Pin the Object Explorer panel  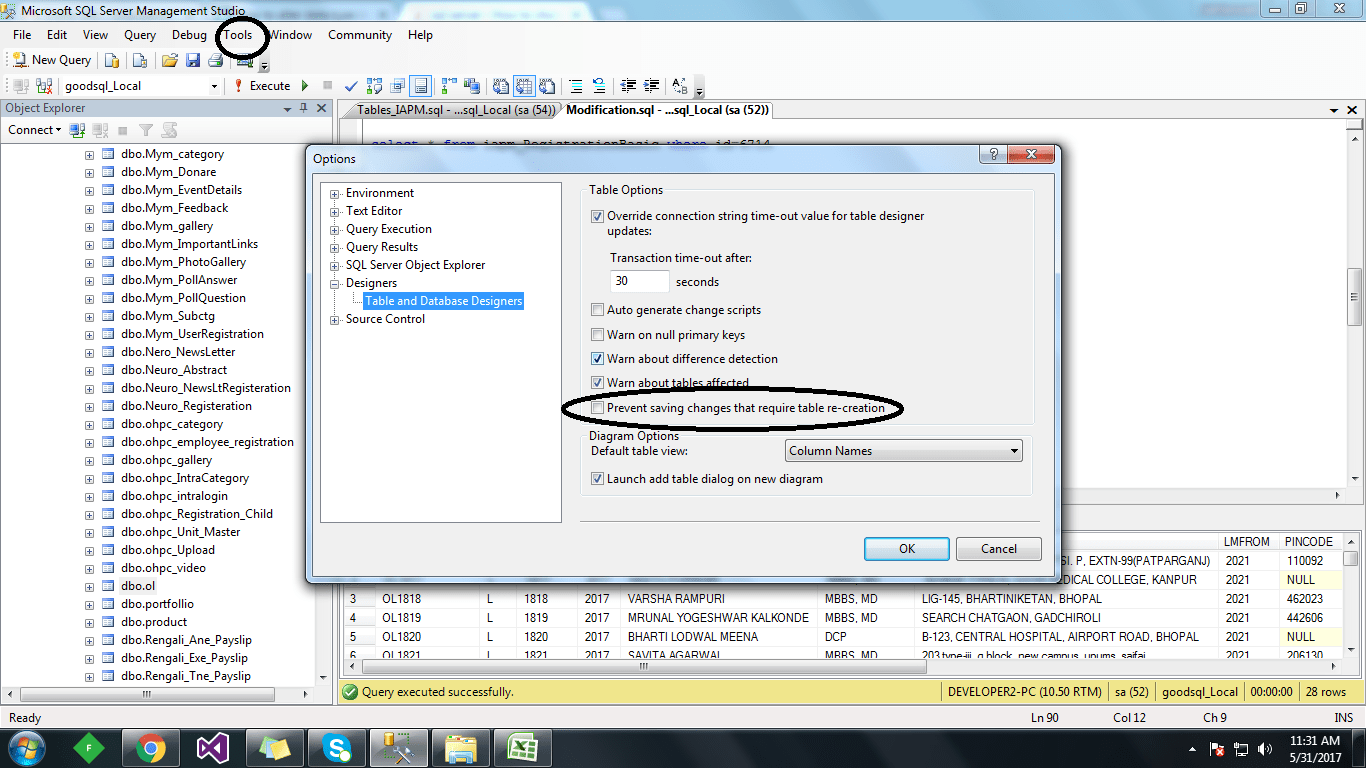tap(303, 108)
